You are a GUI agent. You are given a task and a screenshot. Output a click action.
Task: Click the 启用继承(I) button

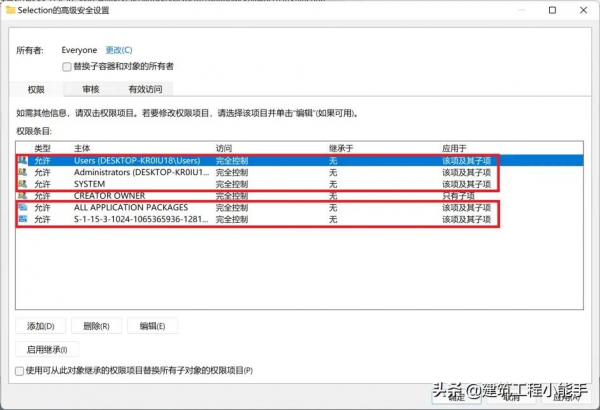(47, 350)
